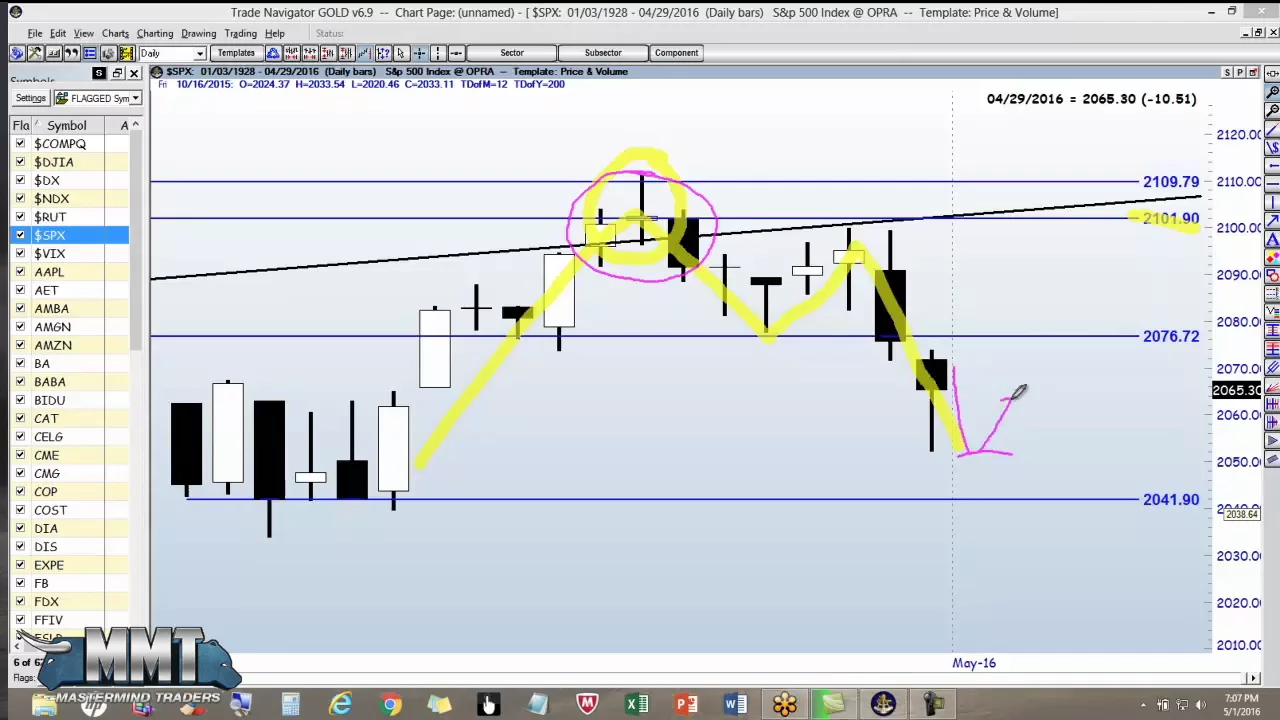Sort list by Fla column header
Image resolution: width=1280 pixels, height=720 pixels.
pos(21,126)
